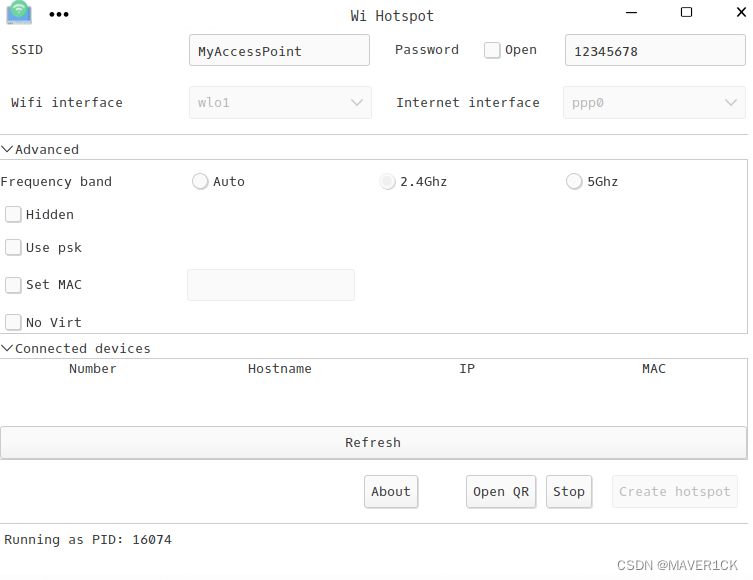Minimize the Wi Hotspot window
This screenshot has height=580, width=753.
coord(632,12)
